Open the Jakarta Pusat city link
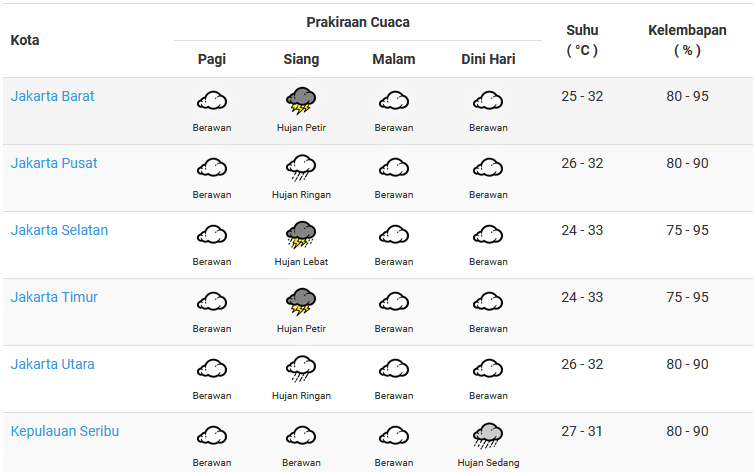Screen dimensions: 754x472 (54, 164)
